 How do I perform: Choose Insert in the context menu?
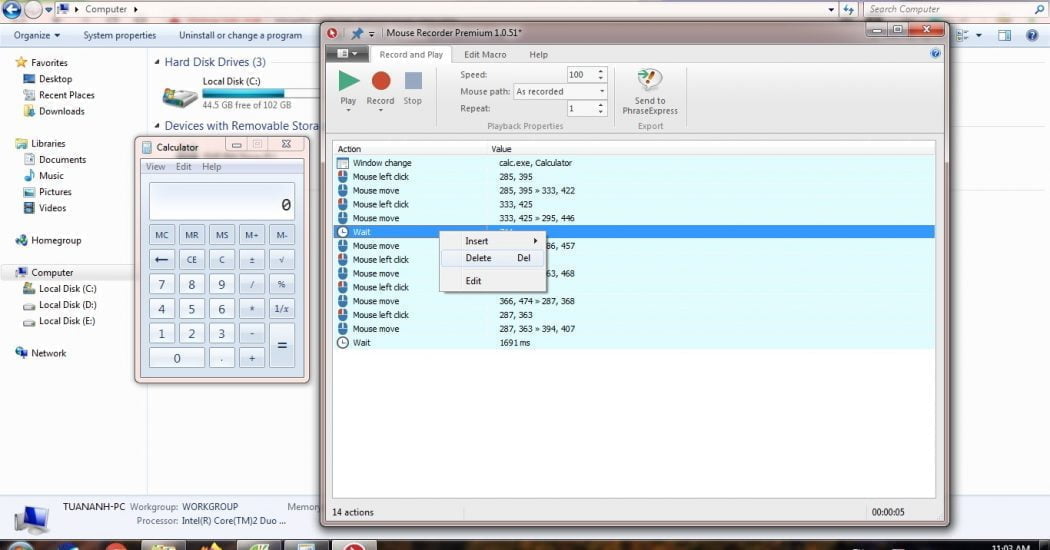pos(493,240)
